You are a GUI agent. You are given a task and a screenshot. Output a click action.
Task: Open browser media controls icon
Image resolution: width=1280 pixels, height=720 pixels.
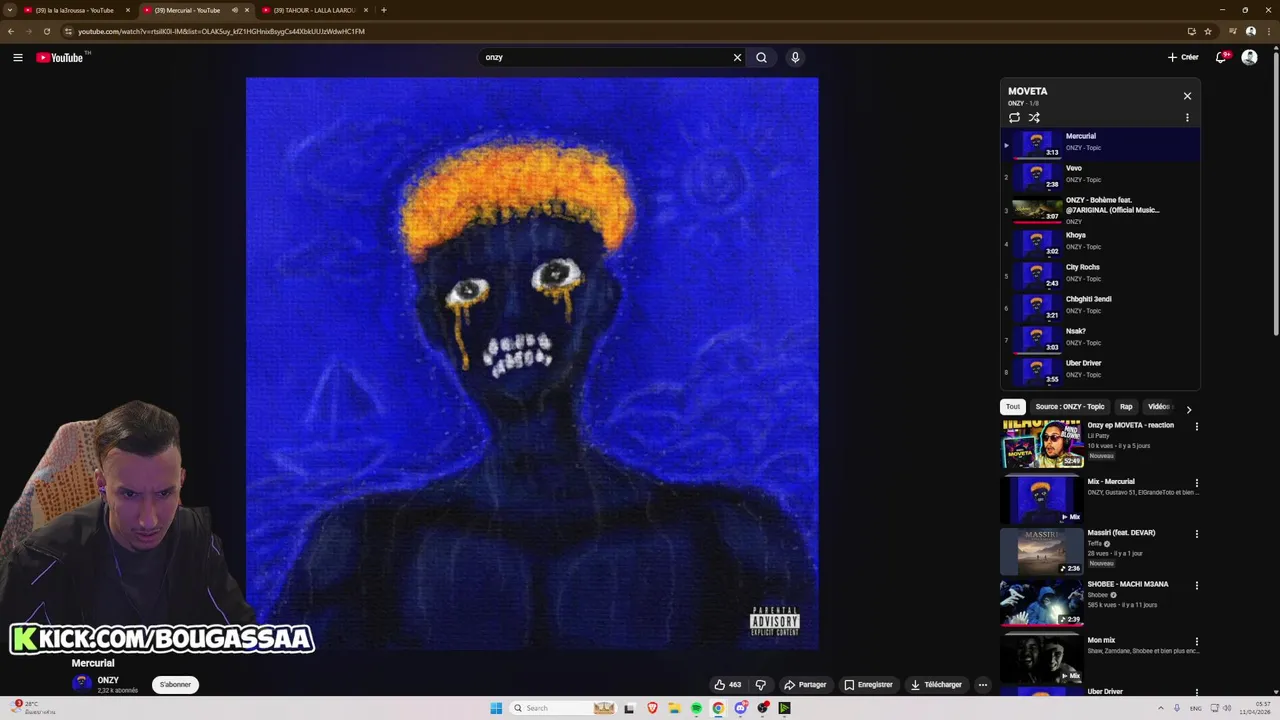pyautogui.click(x=1232, y=31)
